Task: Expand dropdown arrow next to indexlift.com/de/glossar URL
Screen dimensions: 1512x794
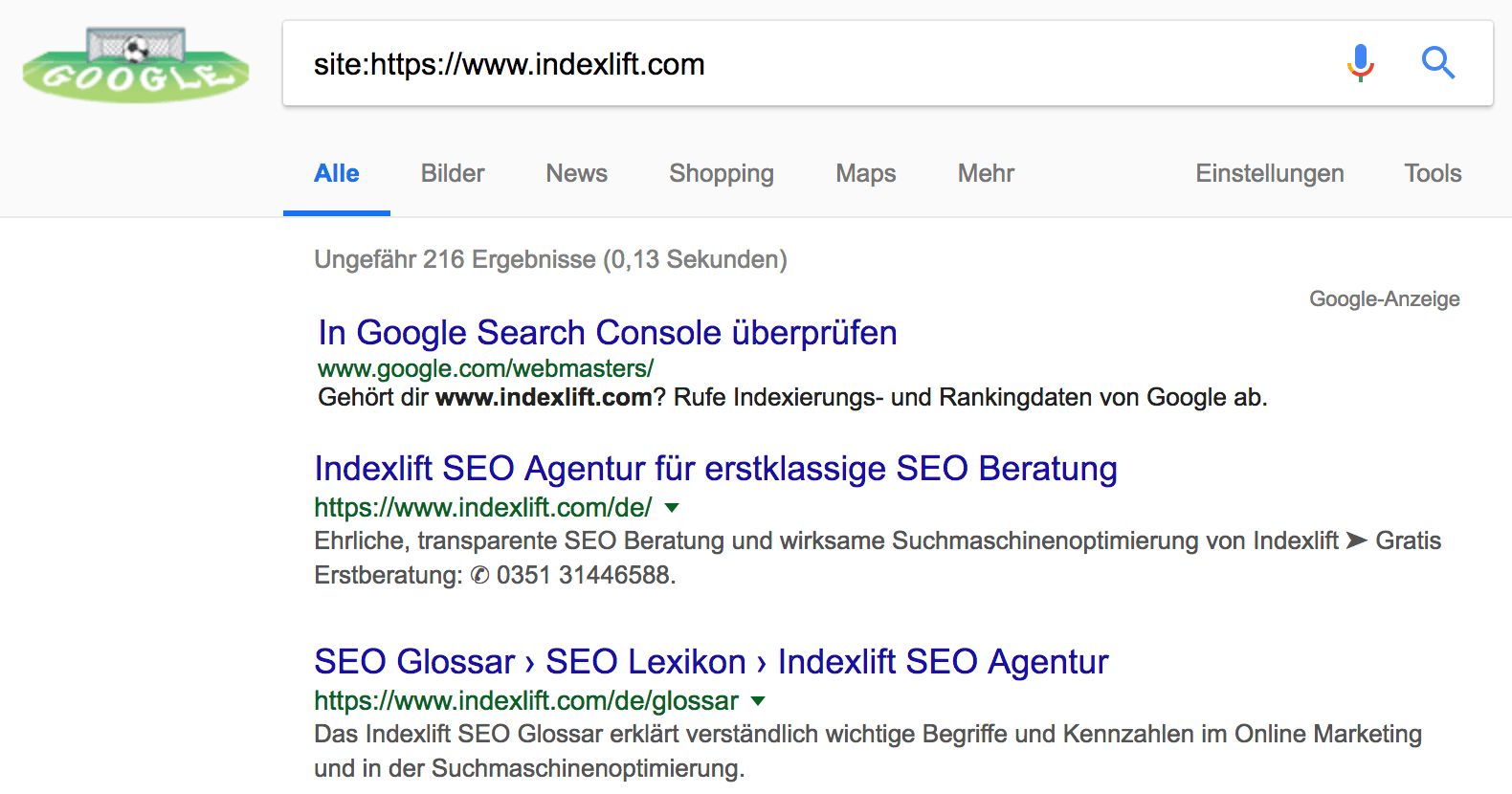Action: click(758, 701)
